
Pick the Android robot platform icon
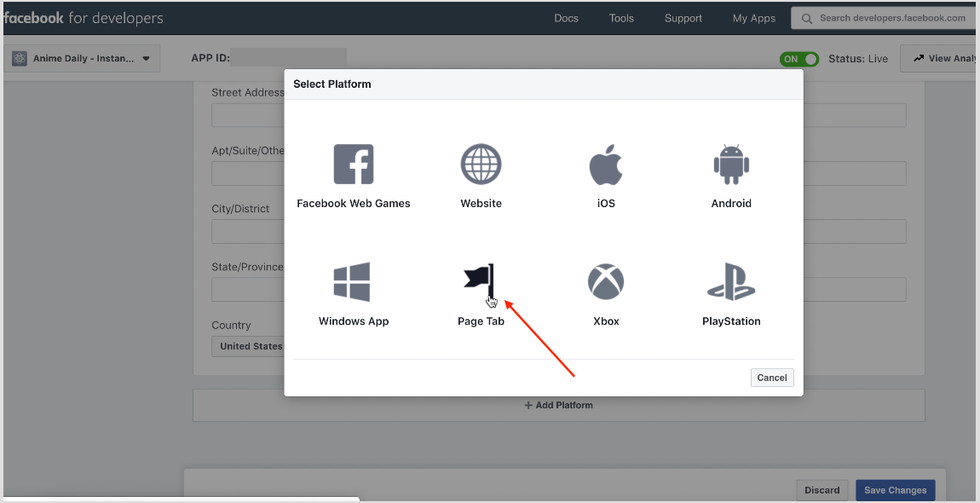731,165
